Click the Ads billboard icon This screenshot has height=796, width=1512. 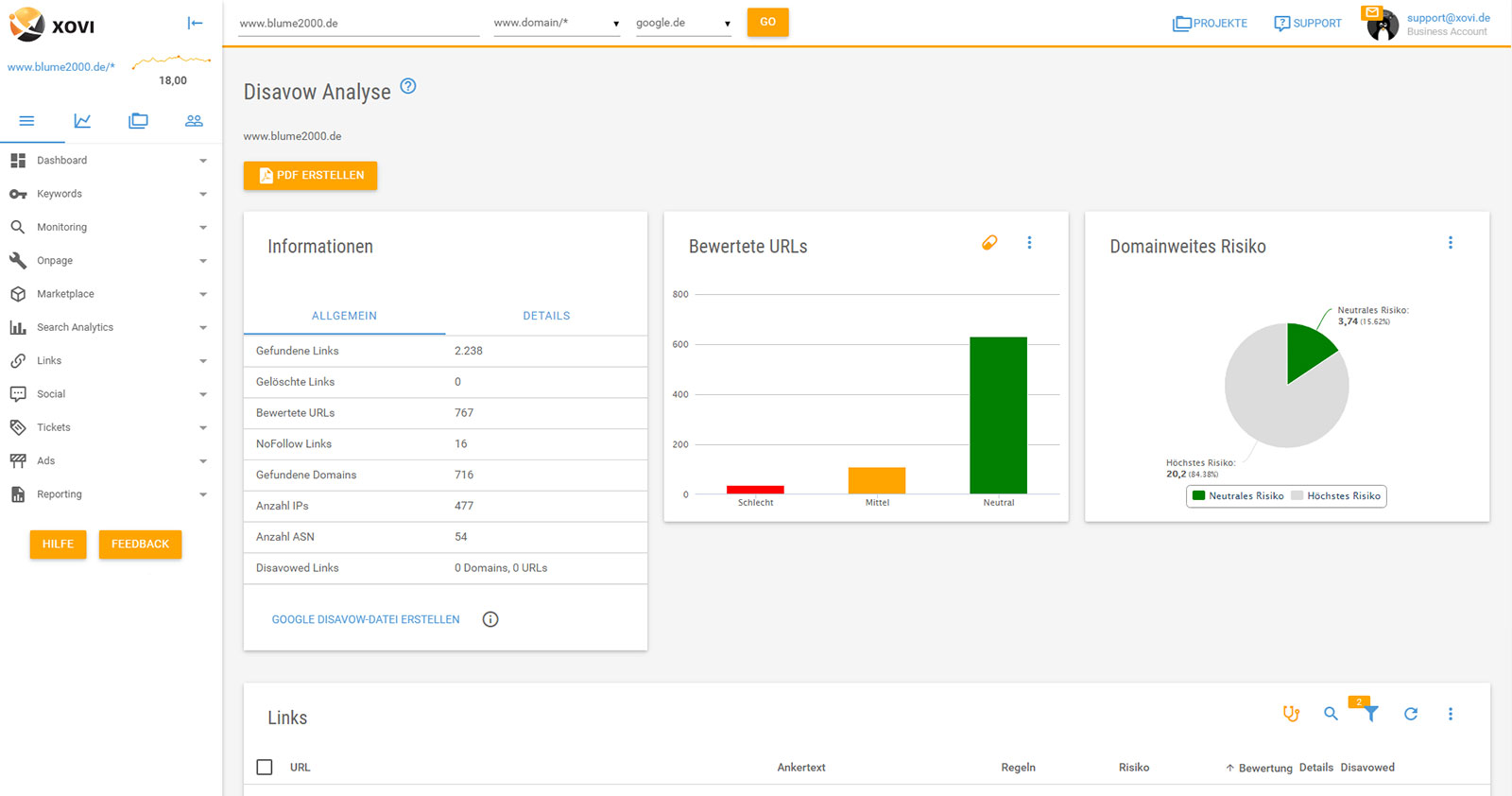pyautogui.click(x=18, y=460)
